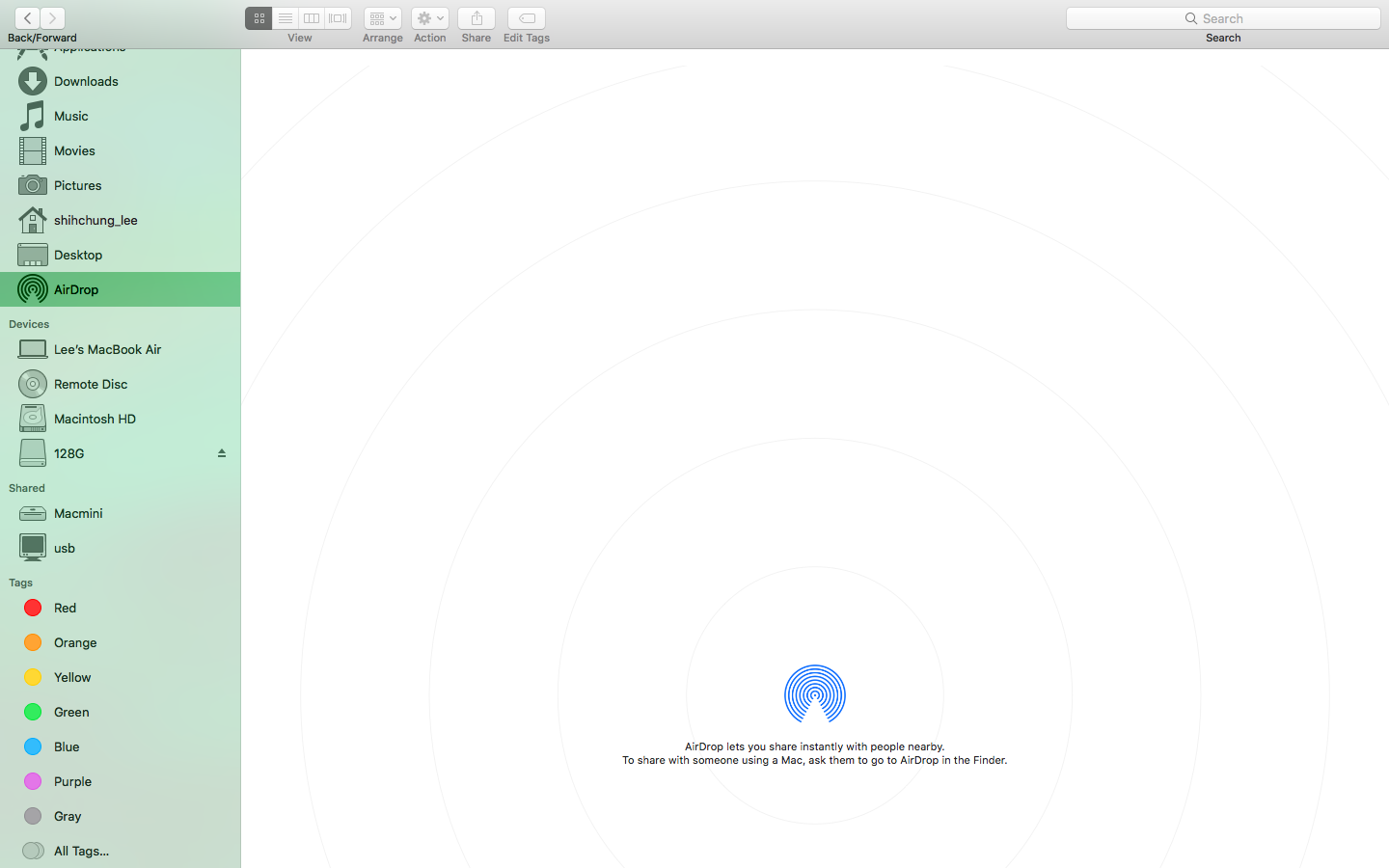The image size is (1389, 868).
Task: Open the Arrange dropdown
Action: pos(382,17)
